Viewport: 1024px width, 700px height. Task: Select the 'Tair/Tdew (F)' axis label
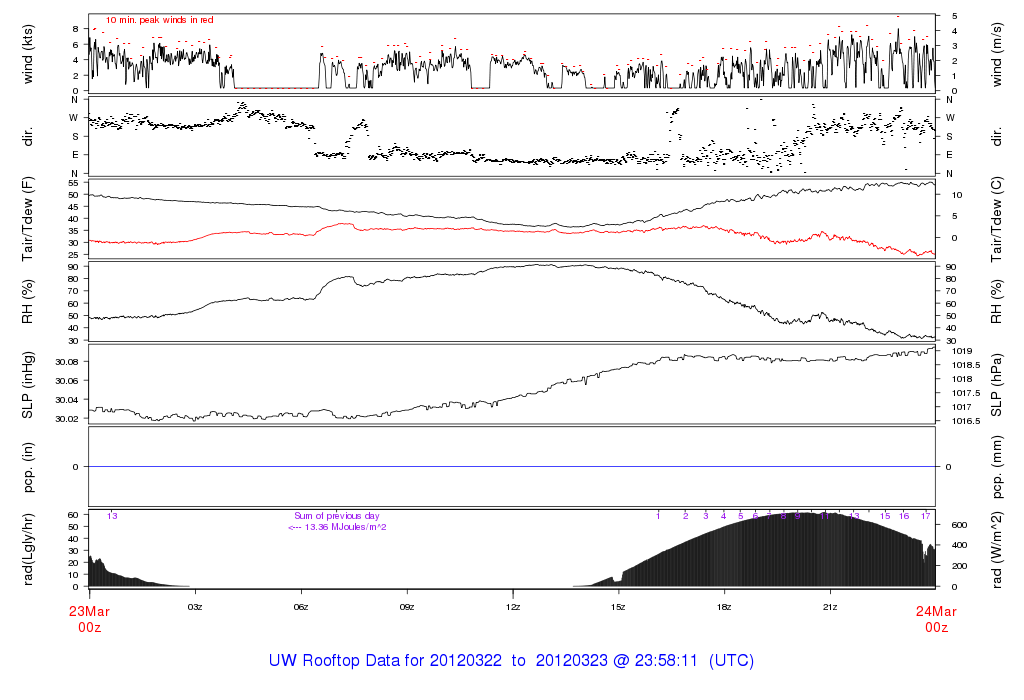pos(28,219)
